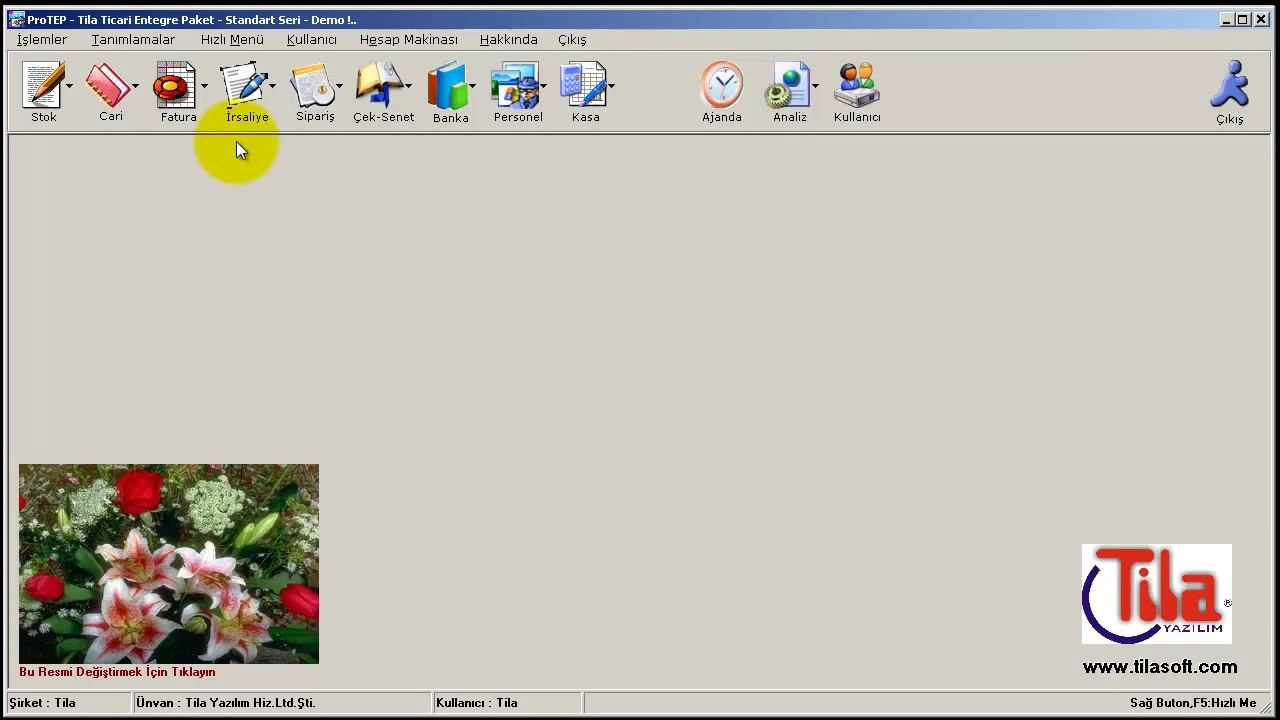Image resolution: width=1280 pixels, height=720 pixels.
Task: Open the Ajanda clock icon
Action: click(722, 86)
